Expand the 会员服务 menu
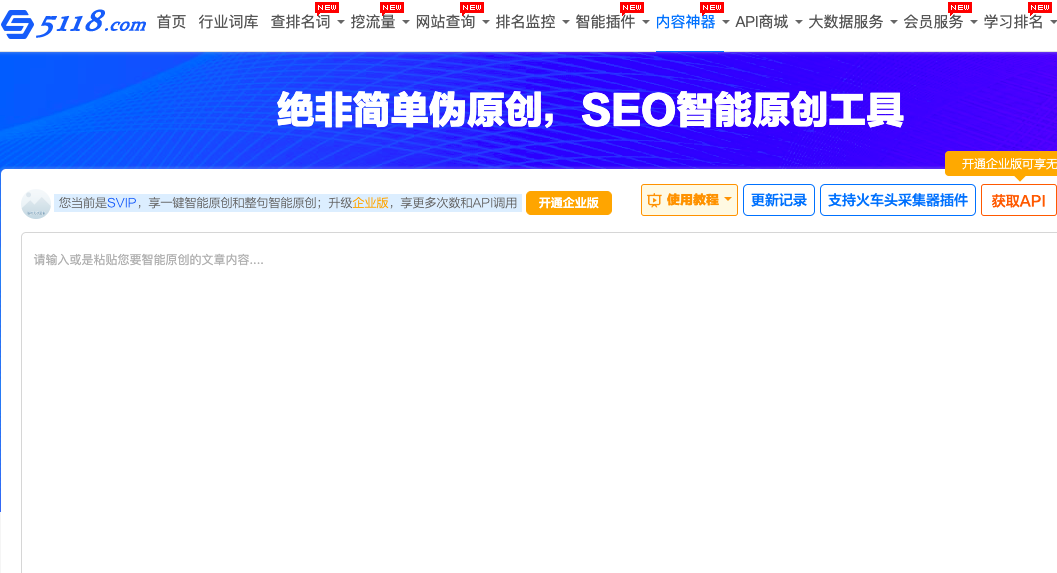The height and width of the screenshot is (573, 1057). 940,22
